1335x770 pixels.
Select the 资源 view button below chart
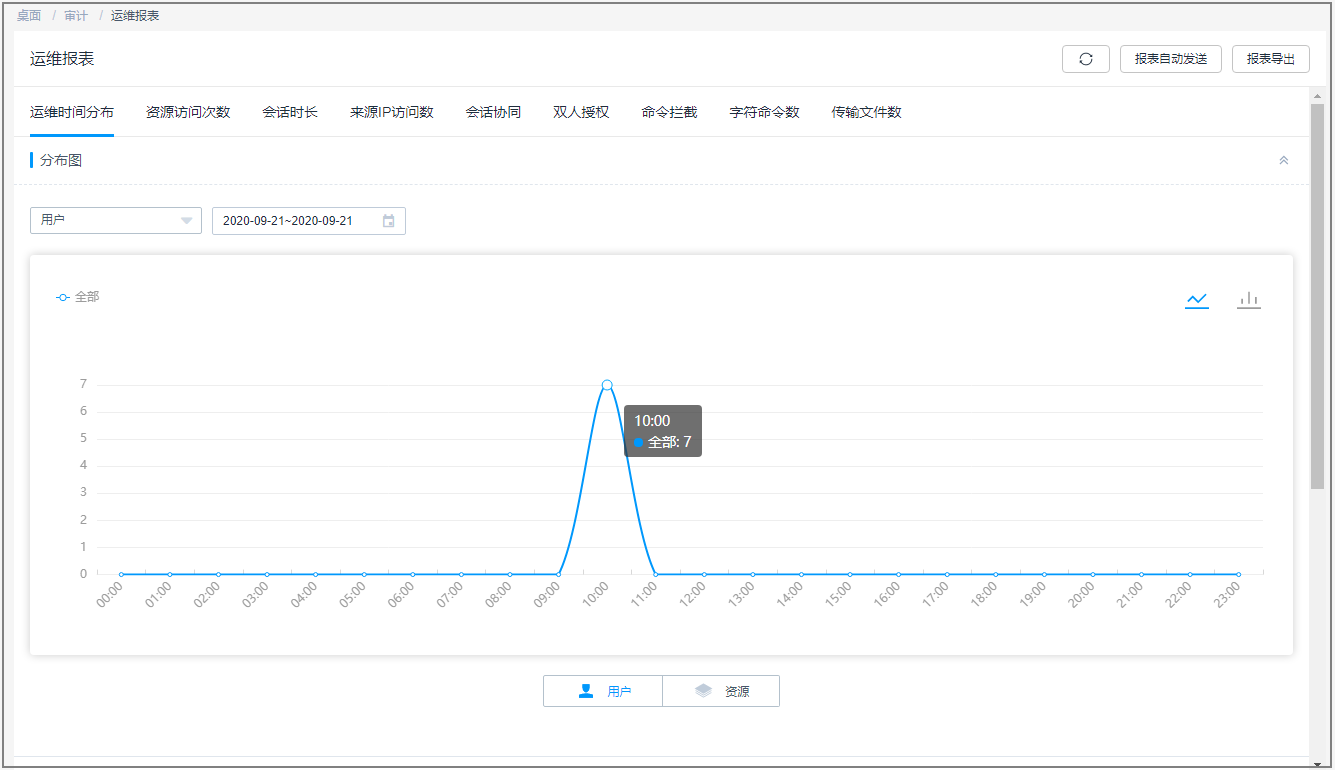point(721,691)
